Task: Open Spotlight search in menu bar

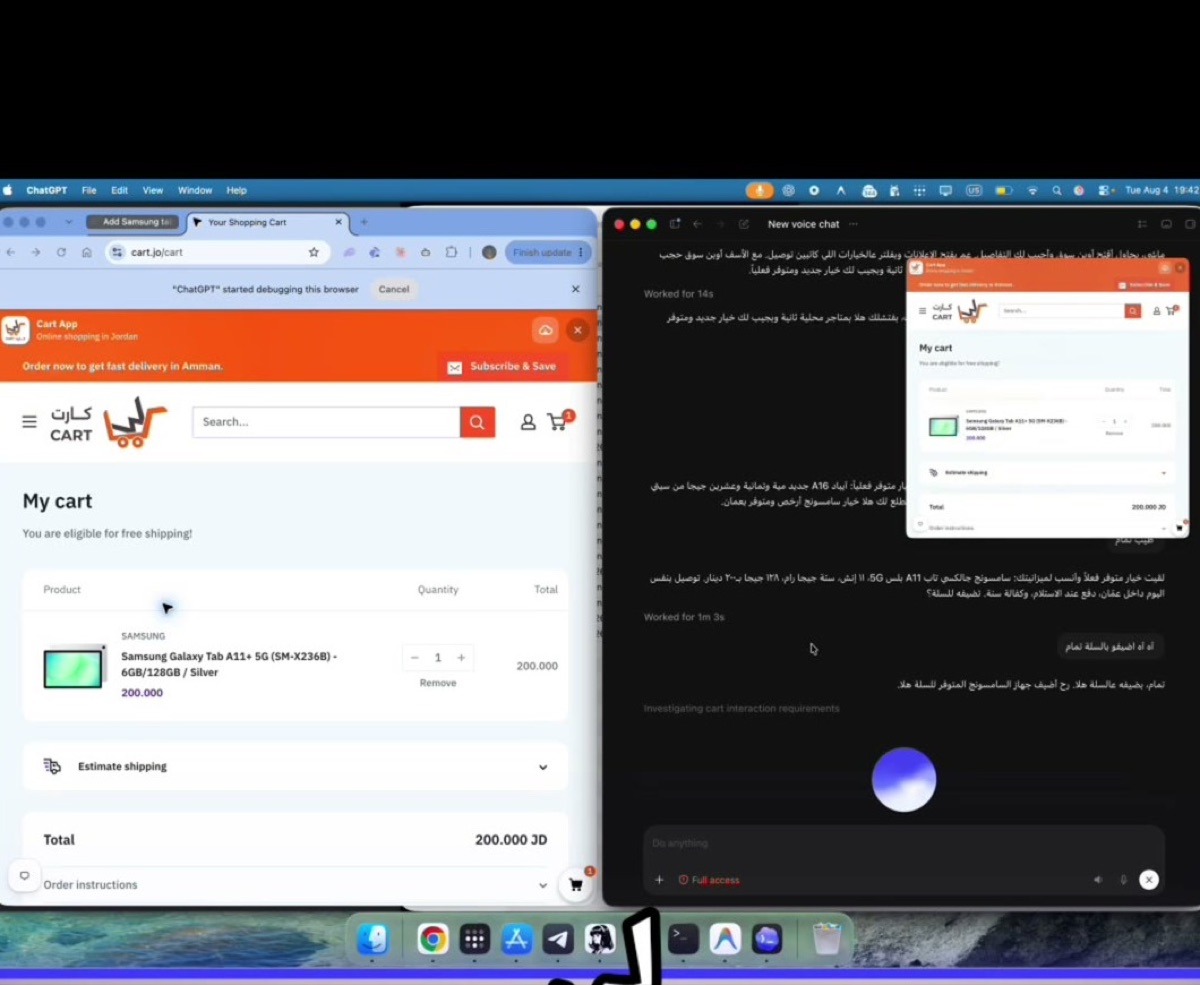Action: [x=1056, y=190]
